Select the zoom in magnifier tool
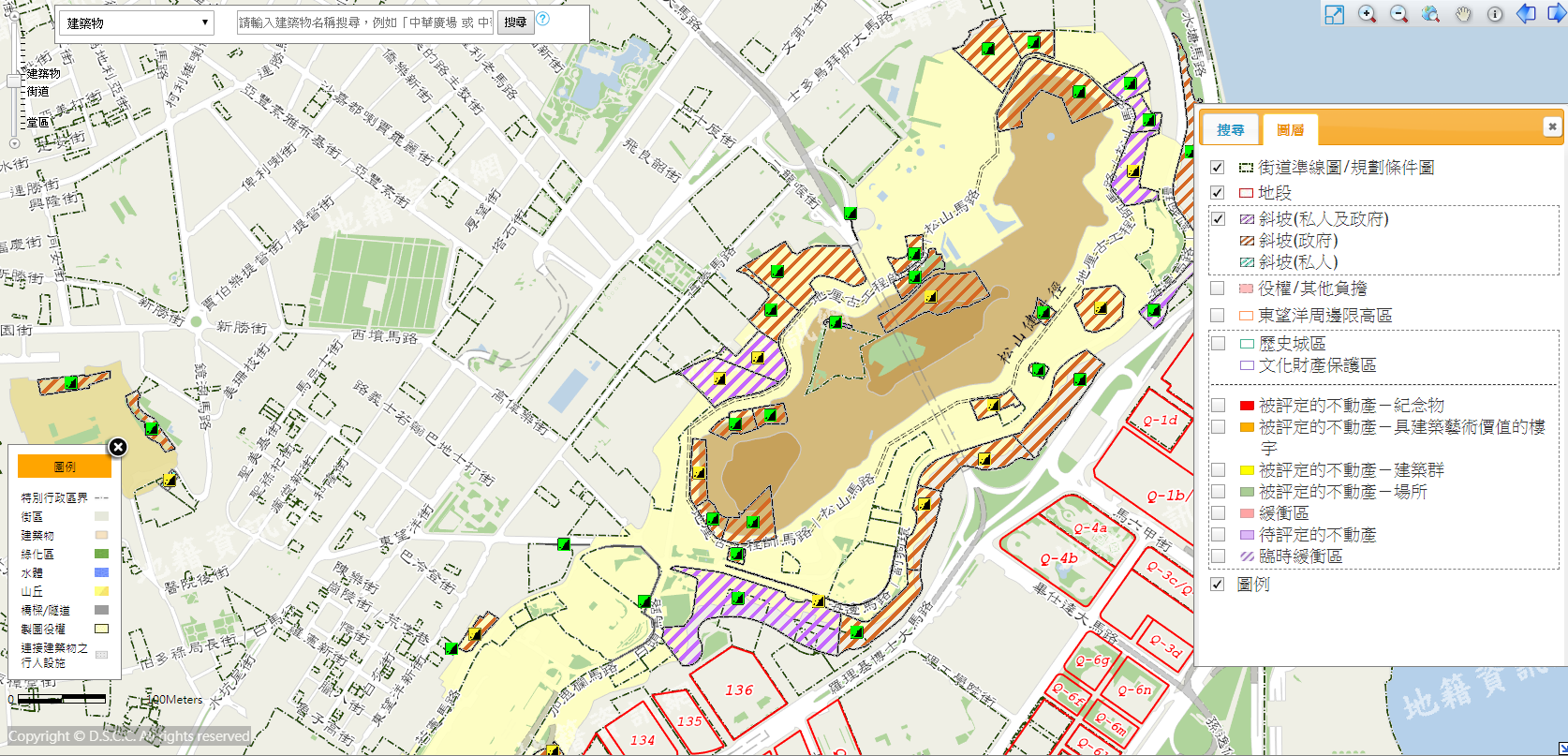The height and width of the screenshot is (756, 1568). (1367, 14)
